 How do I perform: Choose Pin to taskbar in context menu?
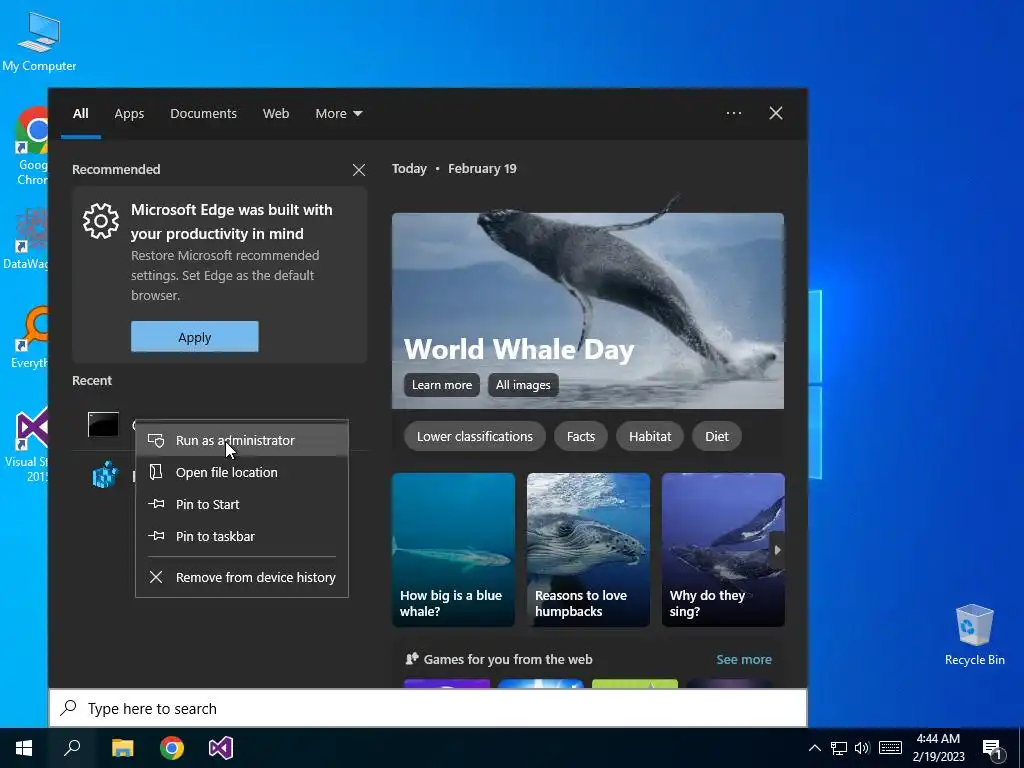point(242,536)
